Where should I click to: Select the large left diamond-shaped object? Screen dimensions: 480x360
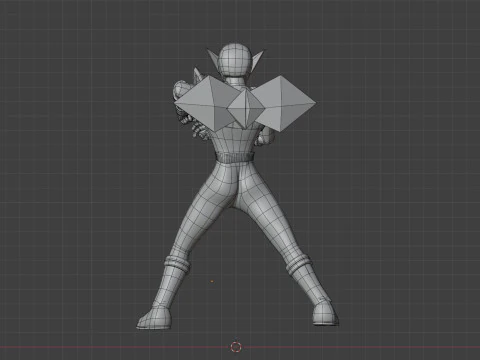pyautogui.click(x=207, y=103)
